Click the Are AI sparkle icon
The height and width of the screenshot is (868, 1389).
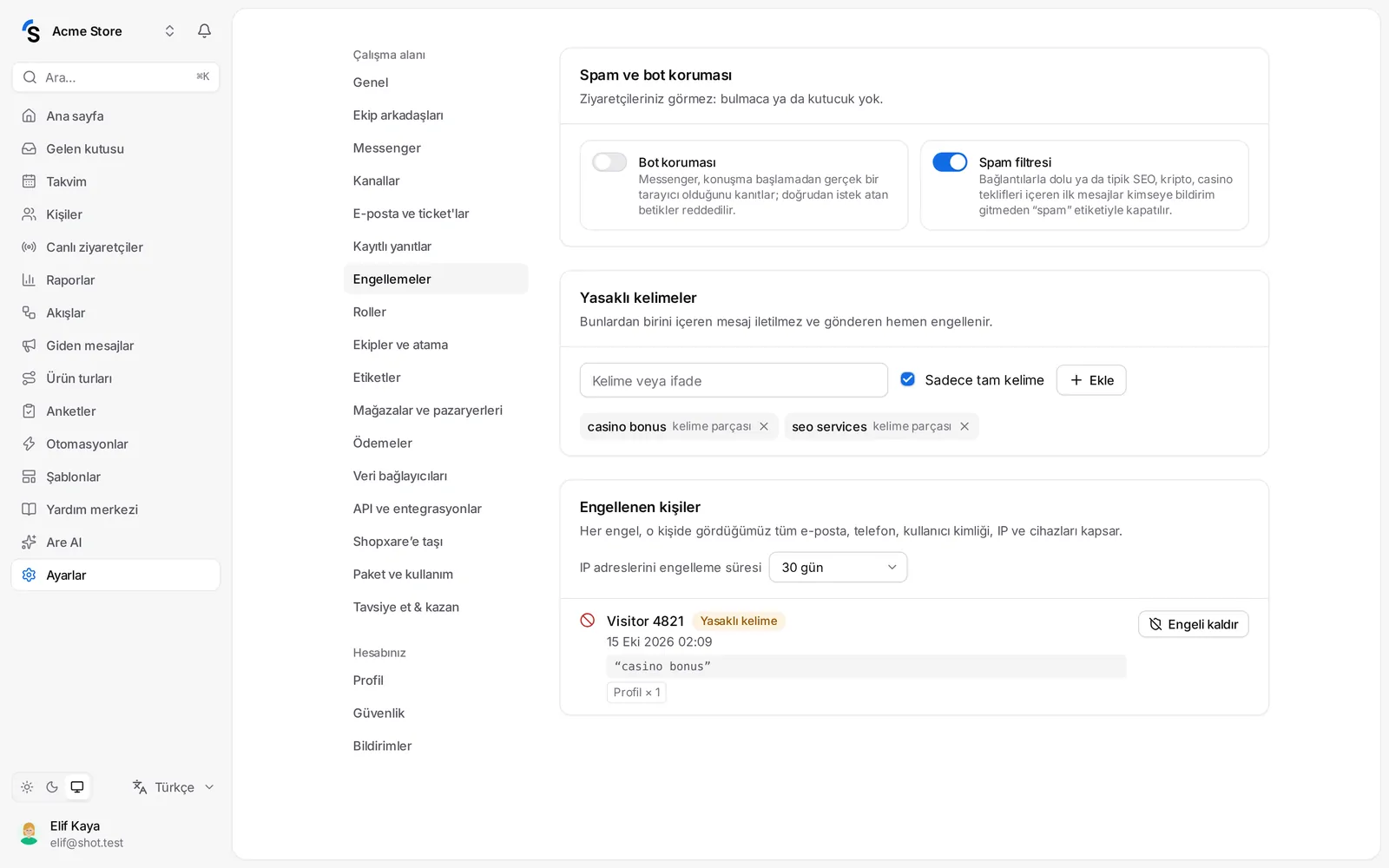click(x=29, y=542)
